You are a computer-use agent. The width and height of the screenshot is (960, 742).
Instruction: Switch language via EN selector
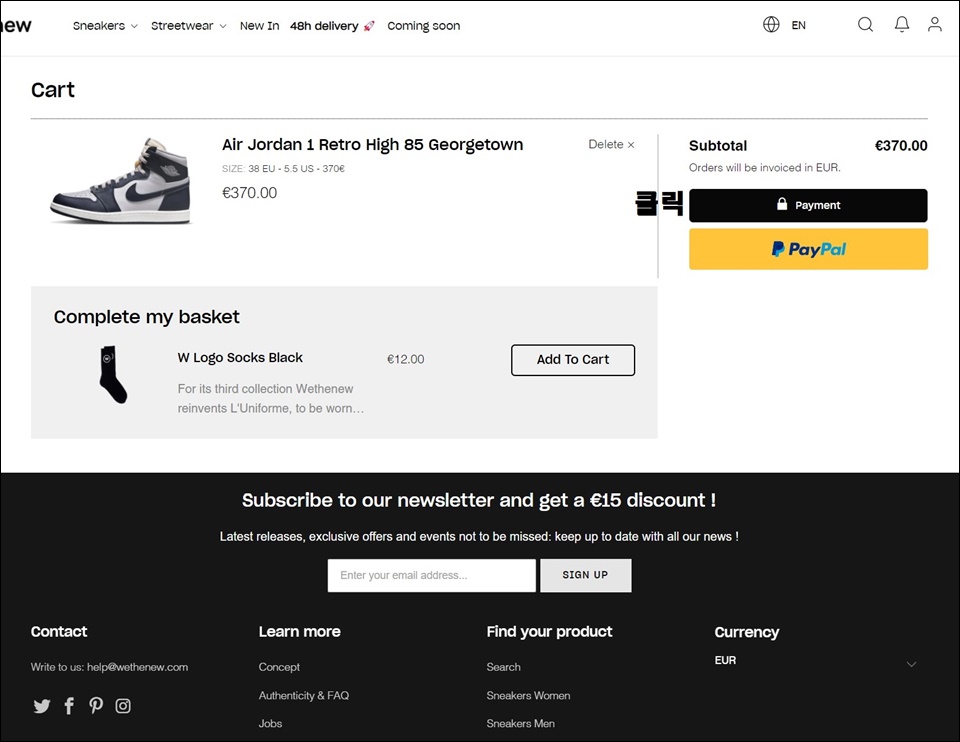[x=798, y=25]
